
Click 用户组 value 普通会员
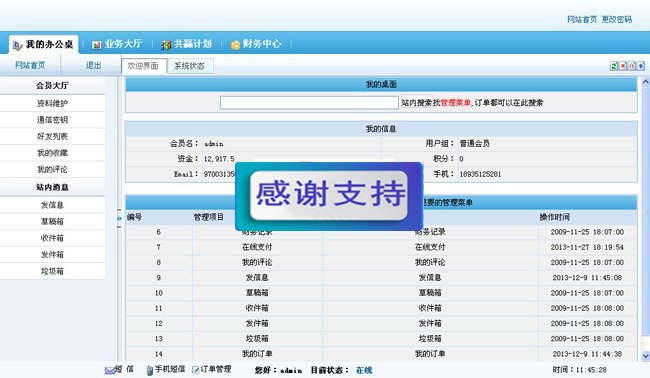(475, 143)
